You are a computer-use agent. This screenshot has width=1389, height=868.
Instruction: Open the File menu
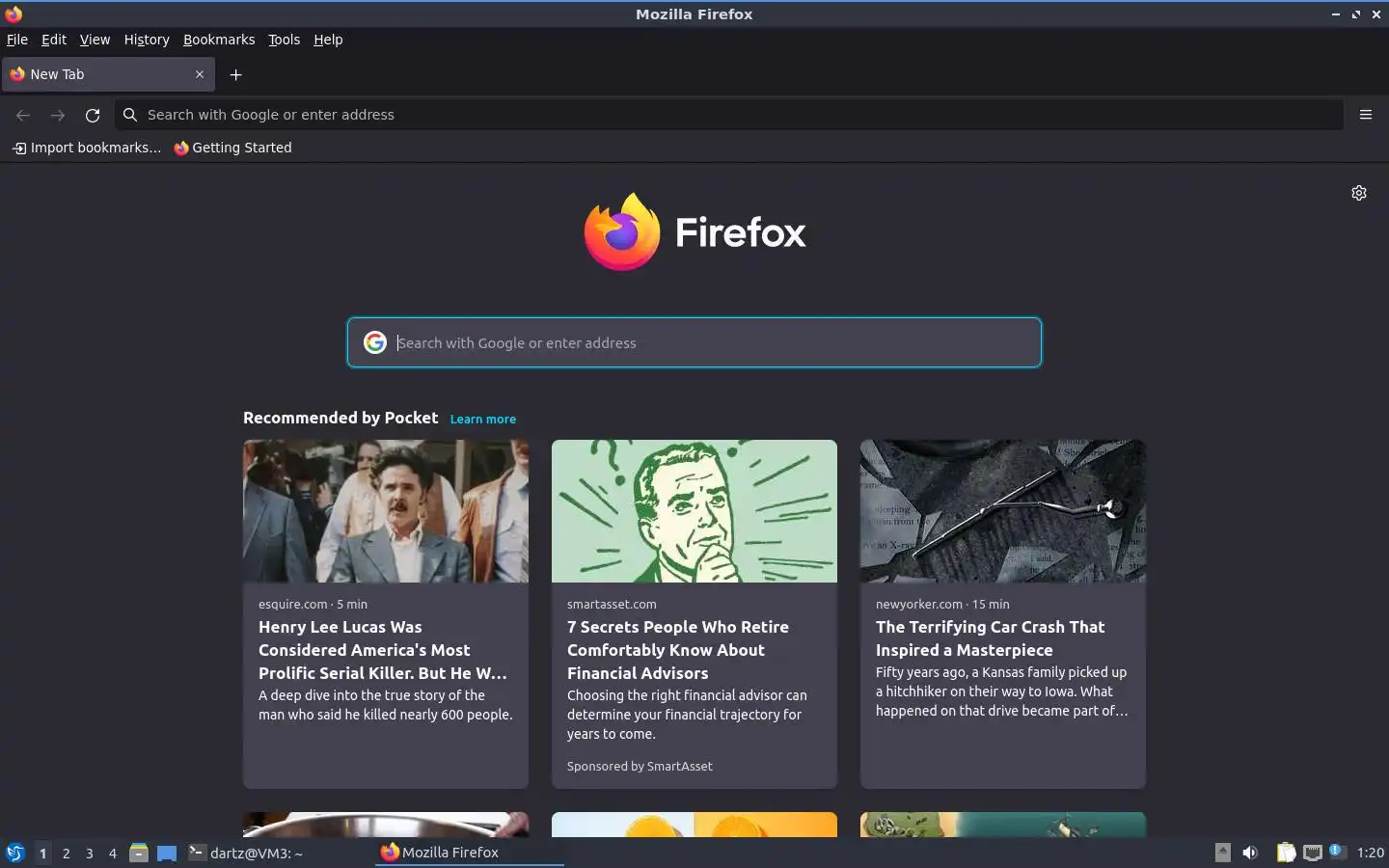click(x=17, y=40)
